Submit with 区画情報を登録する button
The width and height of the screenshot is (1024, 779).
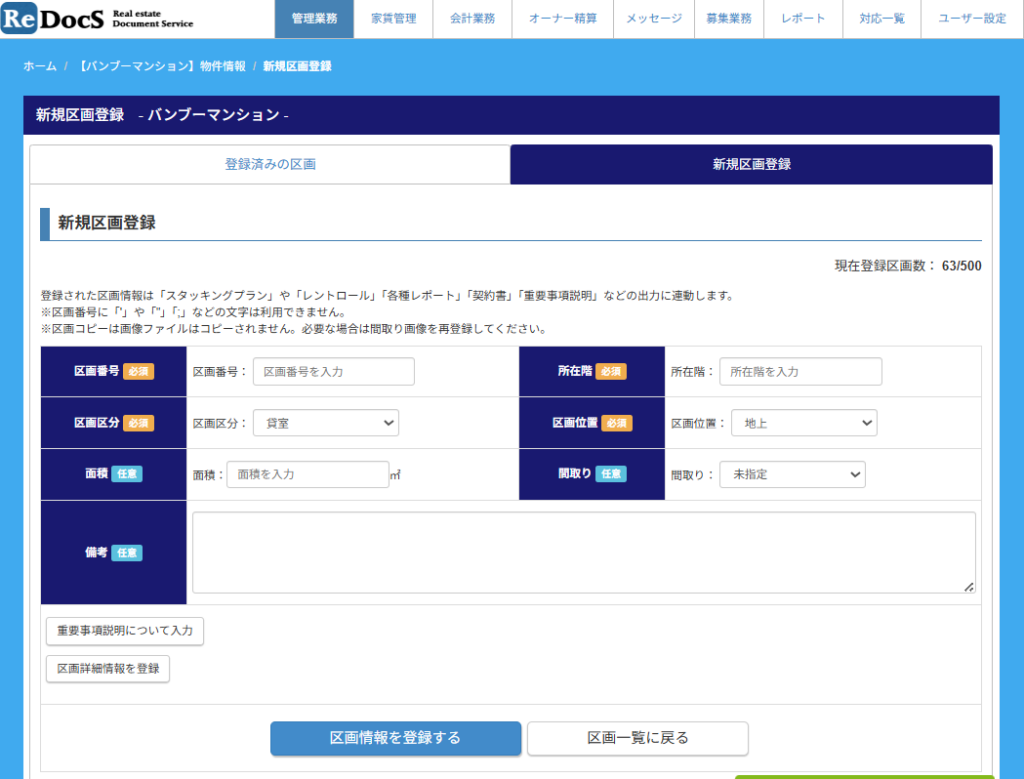click(395, 738)
